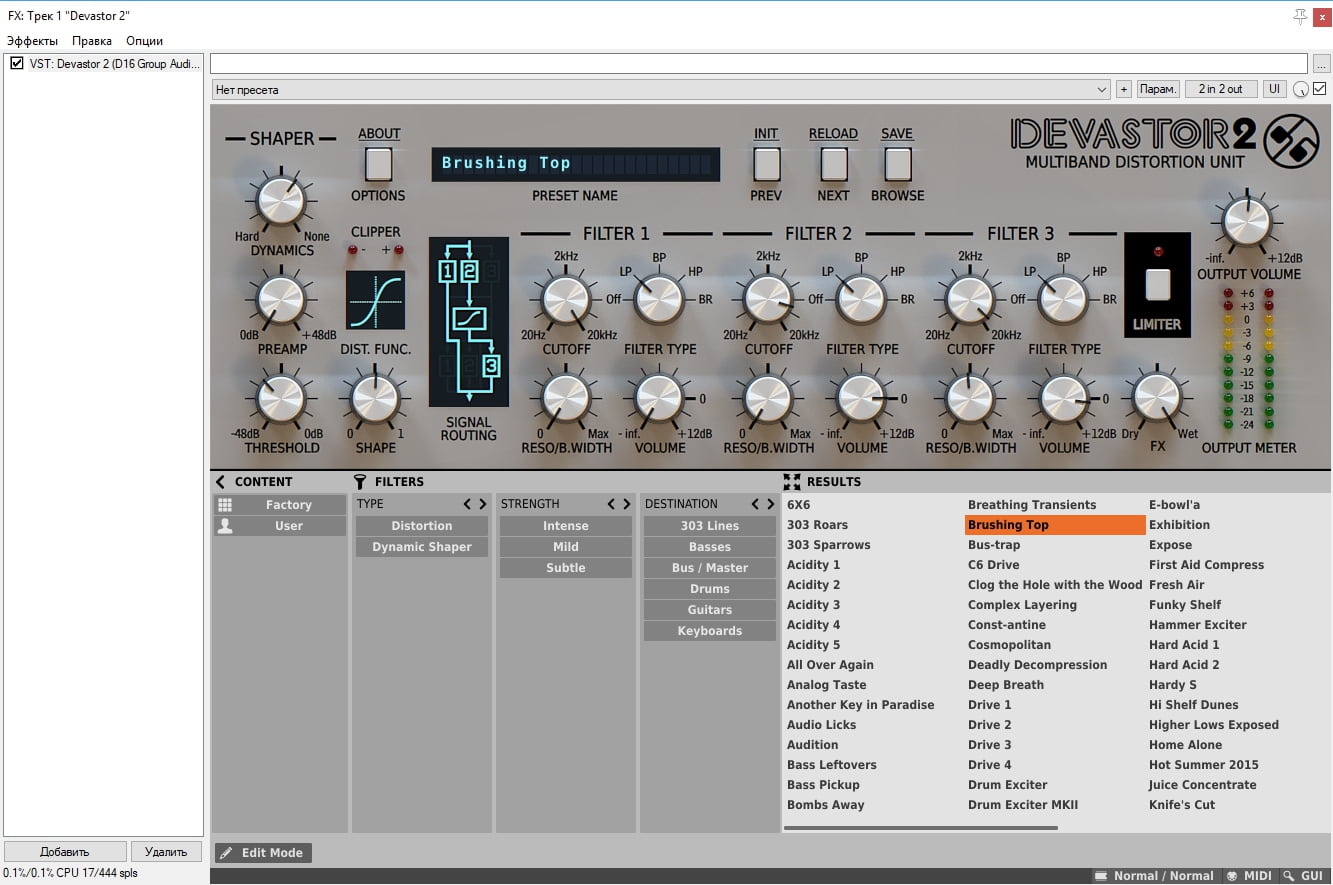Click the Добавить button
1333x885 pixels.
coord(65,852)
